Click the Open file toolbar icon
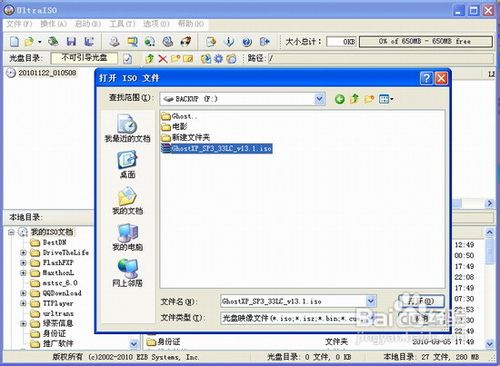 [x=29, y=42]
